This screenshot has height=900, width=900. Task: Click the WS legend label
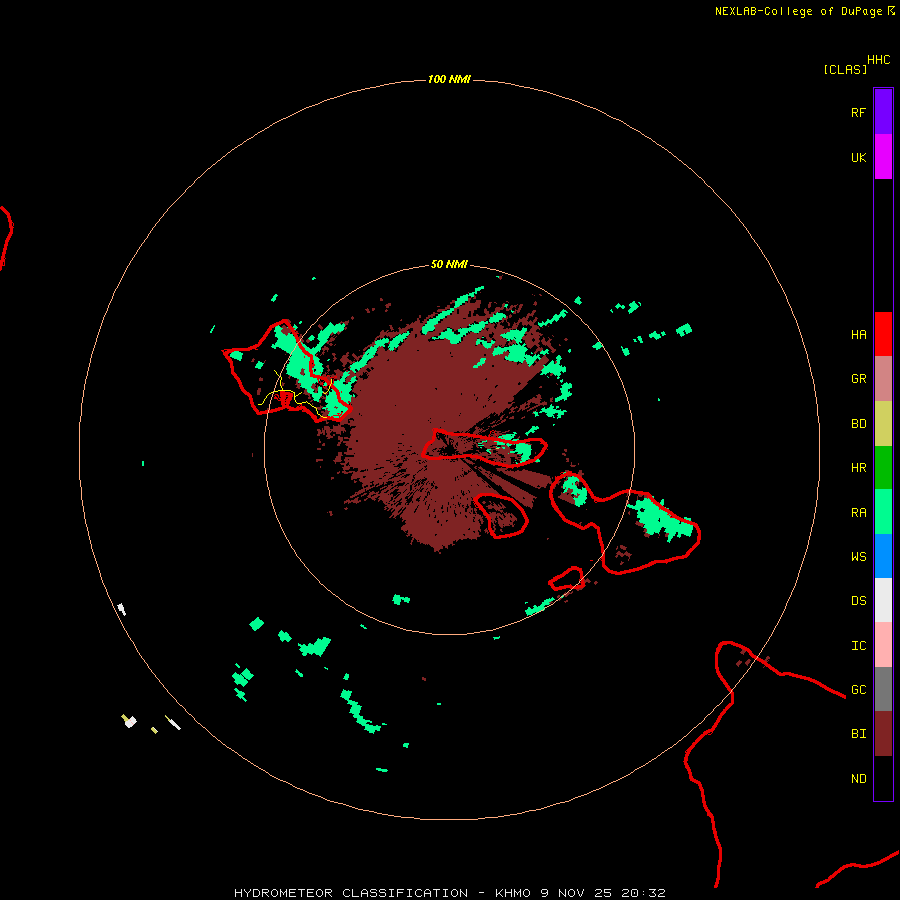[x=858, y=556]
